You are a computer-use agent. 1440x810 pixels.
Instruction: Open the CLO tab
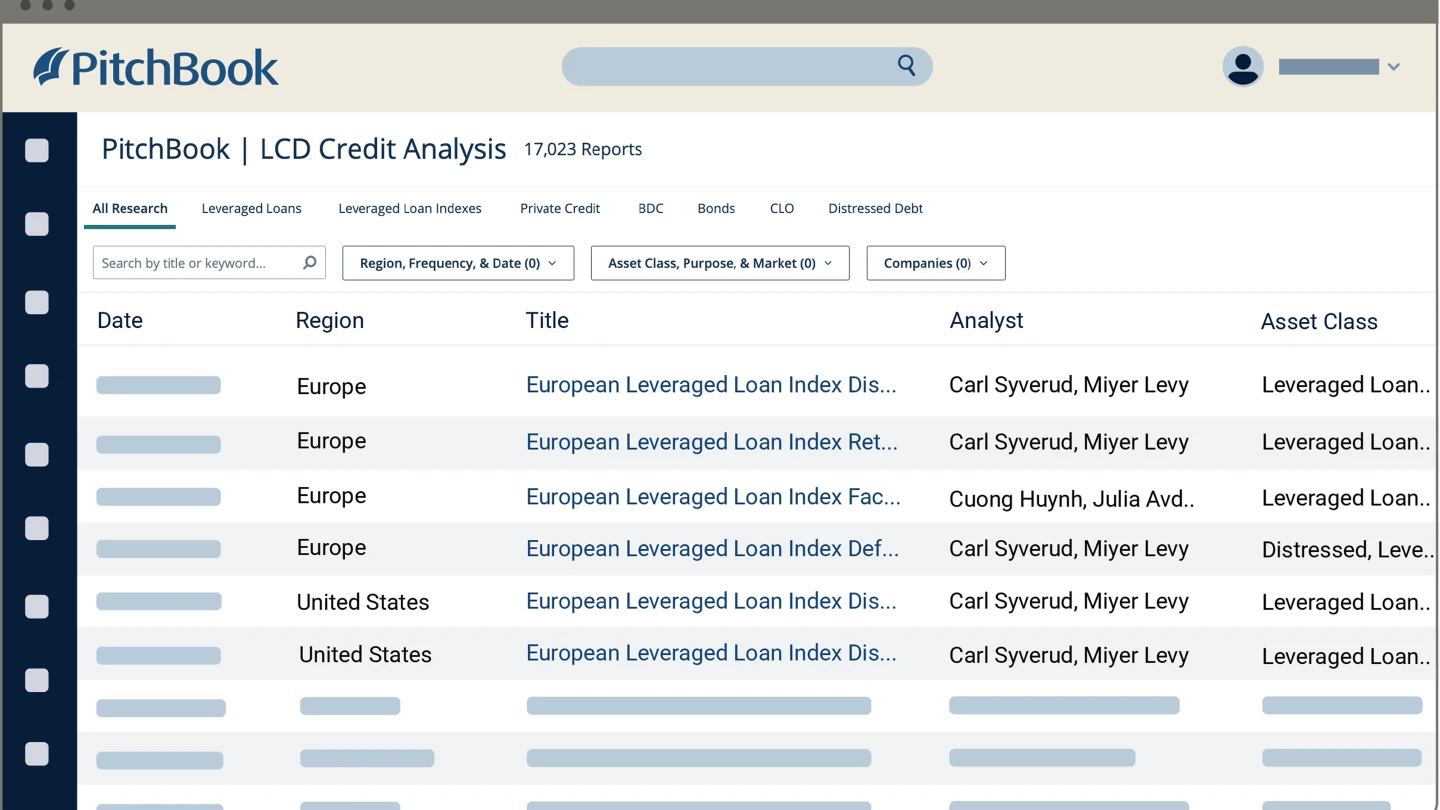tap(782, 208)
